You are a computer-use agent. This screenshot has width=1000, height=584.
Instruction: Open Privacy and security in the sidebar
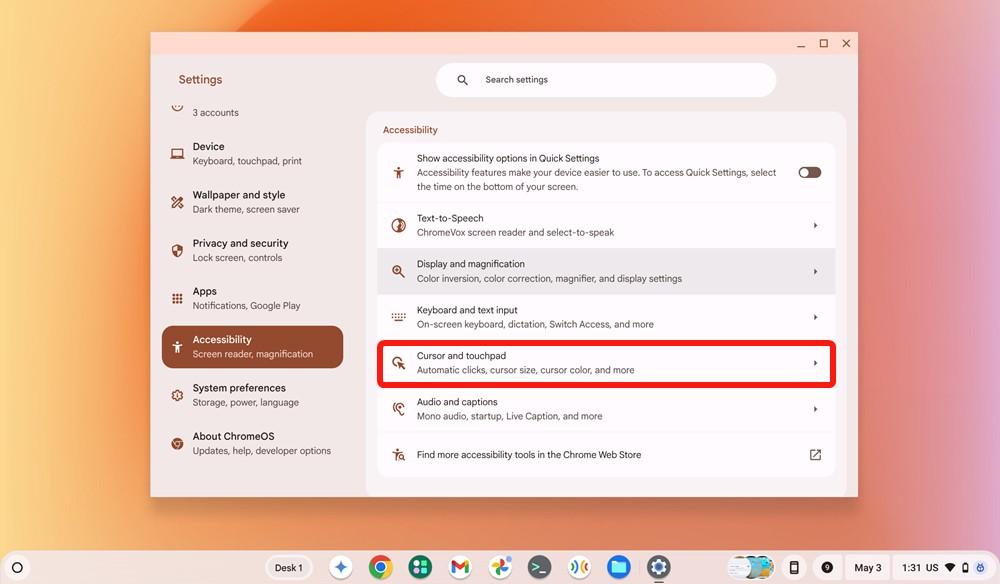(253, 251)
